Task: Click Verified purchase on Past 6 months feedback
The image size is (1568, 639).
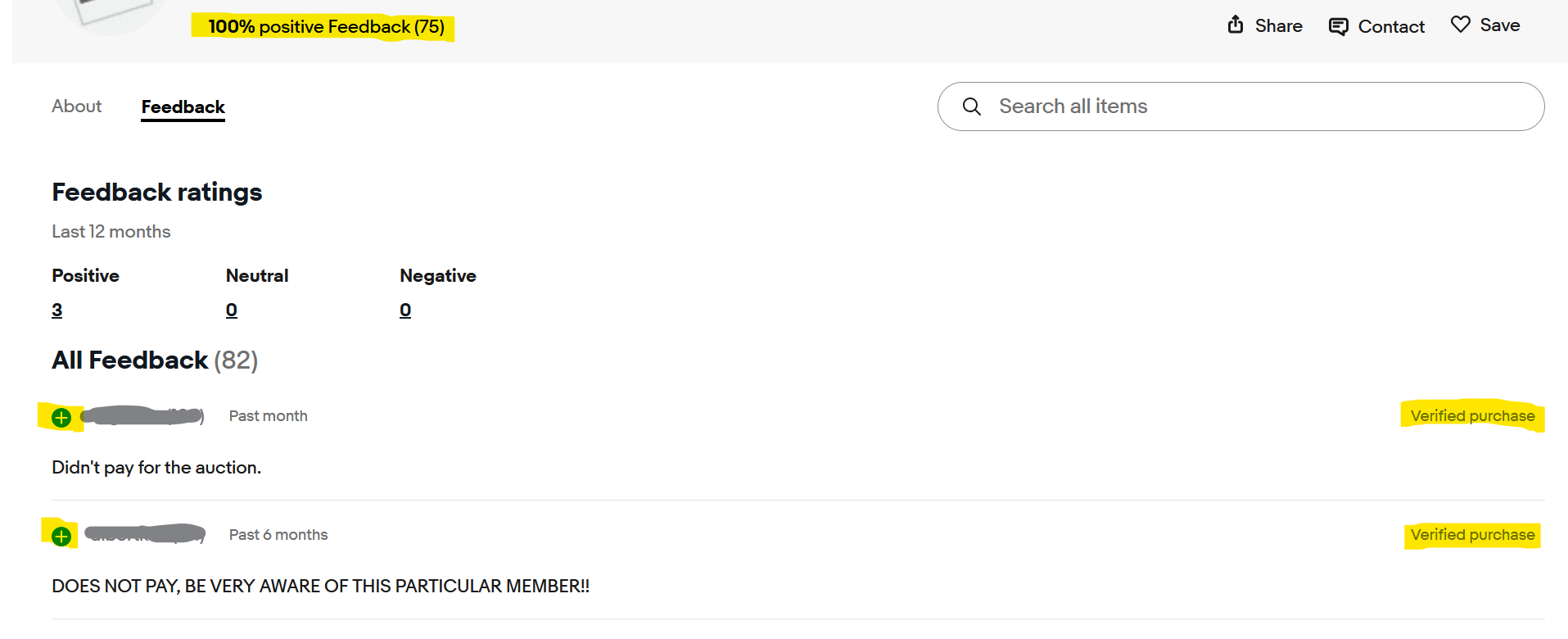Action: [1472, 535]
